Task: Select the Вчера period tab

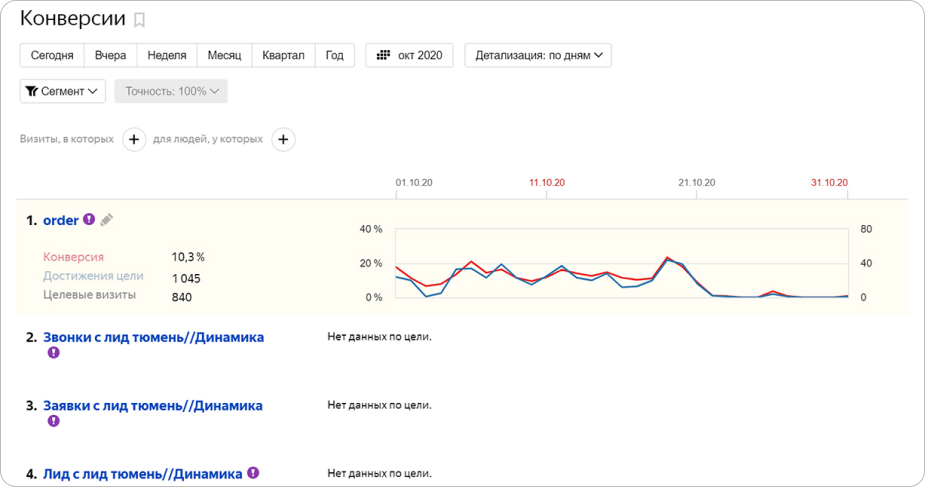Action: [110, 55]
